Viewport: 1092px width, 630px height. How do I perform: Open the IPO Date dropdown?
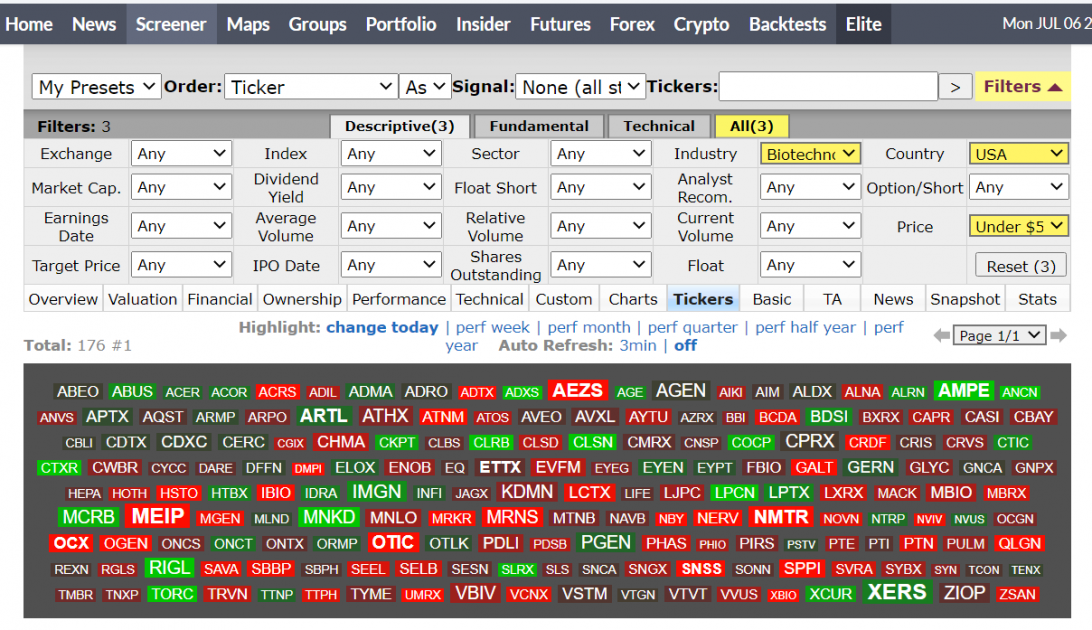click(x=391, y=265)
